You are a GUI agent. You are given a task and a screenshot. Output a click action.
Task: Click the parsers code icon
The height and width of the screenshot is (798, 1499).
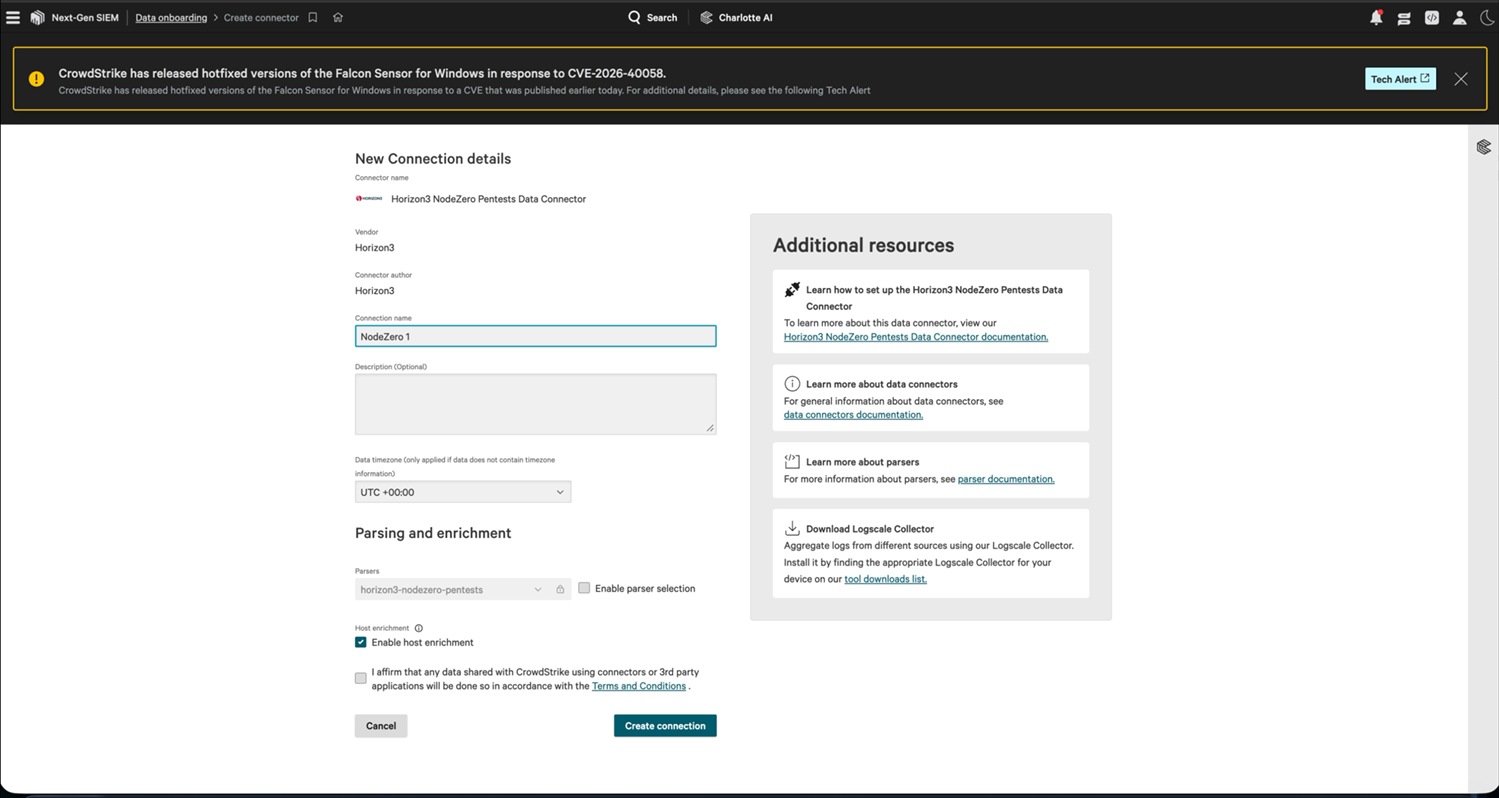[792, 462]
